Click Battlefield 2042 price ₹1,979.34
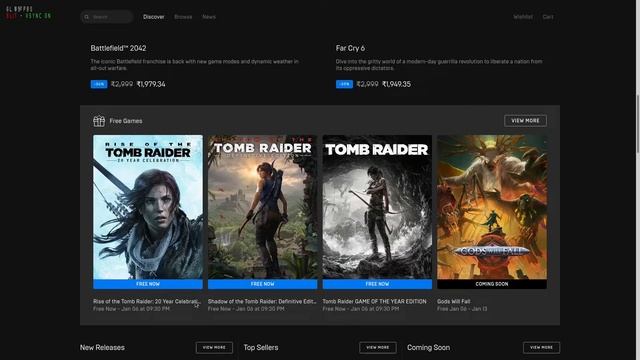640x360 pixels. pyautogui.click(x=151, y=84)
